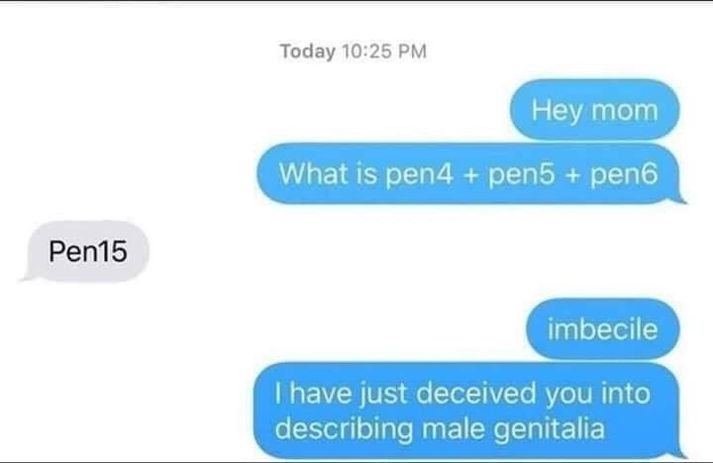Viewport: 713px width, 463px height.
Task: Click the word "pen5" in the blue bubble
Action: [x=522, y=175]
